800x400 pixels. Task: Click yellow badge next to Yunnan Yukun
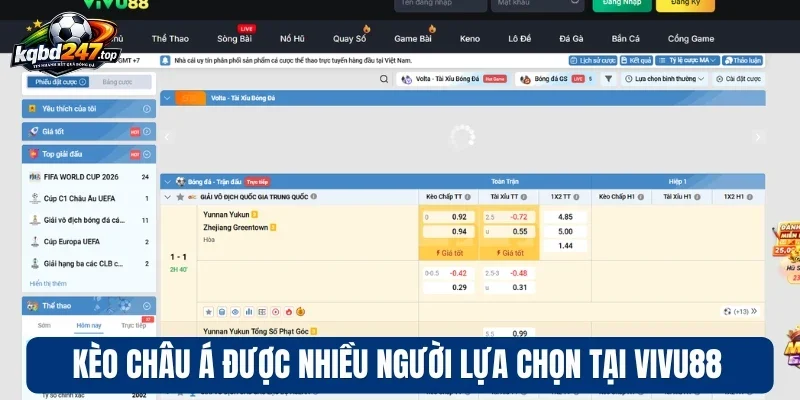click(255, 215)
